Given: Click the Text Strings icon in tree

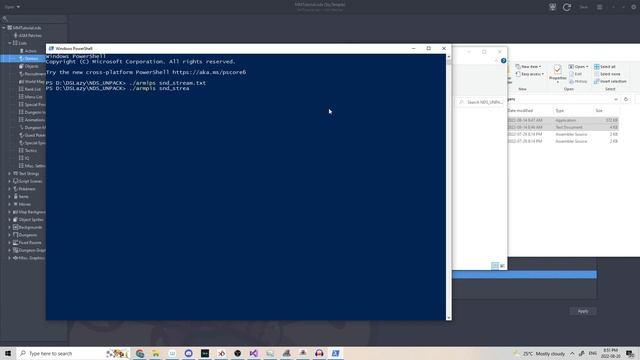Looking at the screenshot, I should point(16,173).
